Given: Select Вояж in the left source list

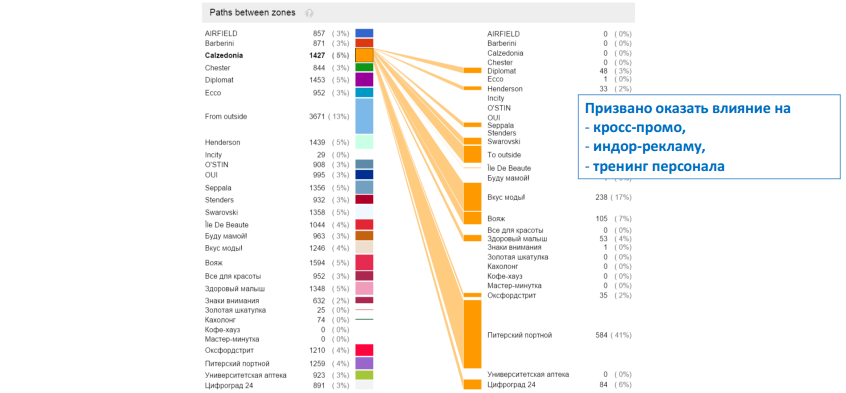Looking at the screenshot, I should [214, 262].
